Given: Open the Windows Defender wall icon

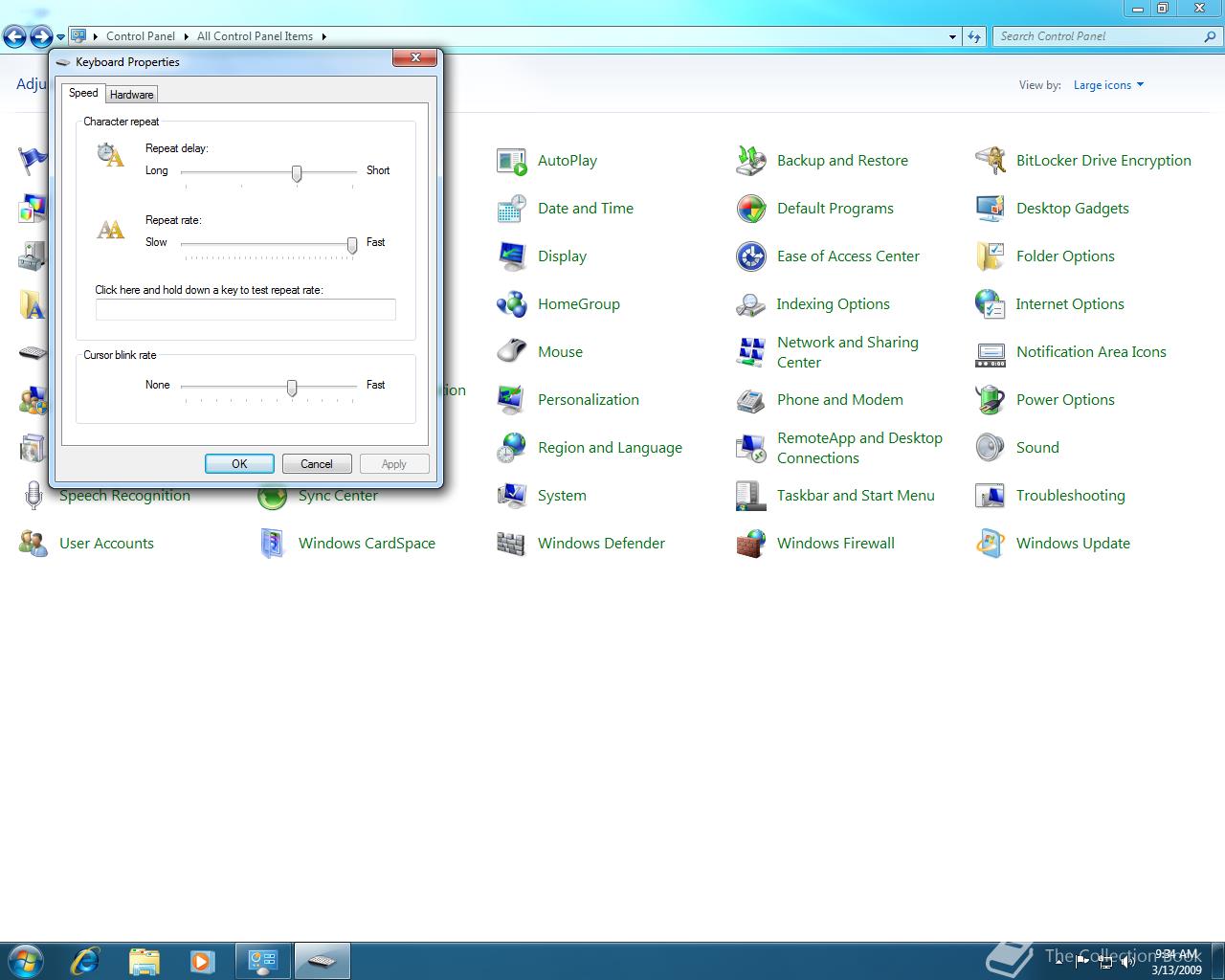Looking at the screenshot, I should pos(512,544).
